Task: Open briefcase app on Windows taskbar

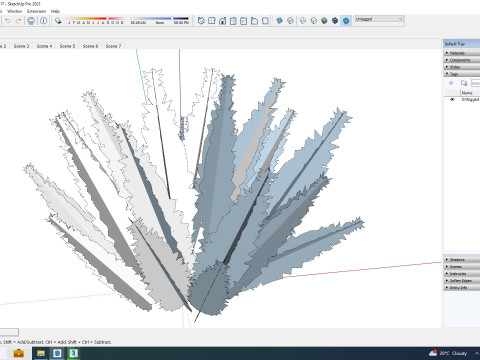Action: pyautogui.click(x=18, y=353)
